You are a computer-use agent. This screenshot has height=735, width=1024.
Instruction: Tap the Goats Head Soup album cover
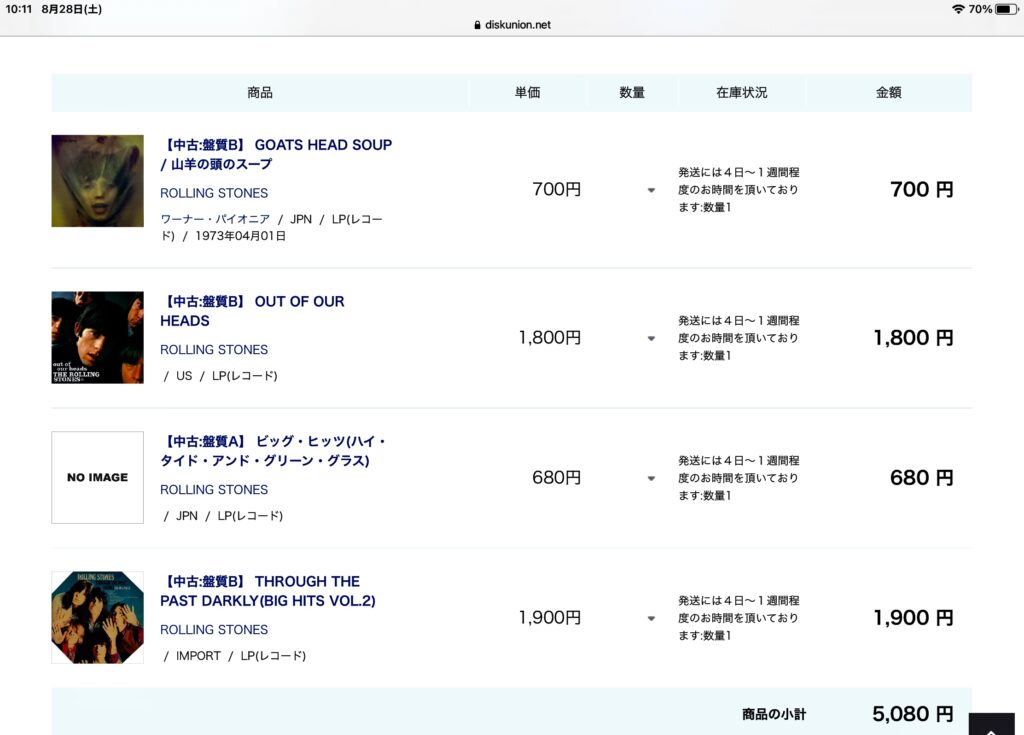click(97, 181)
